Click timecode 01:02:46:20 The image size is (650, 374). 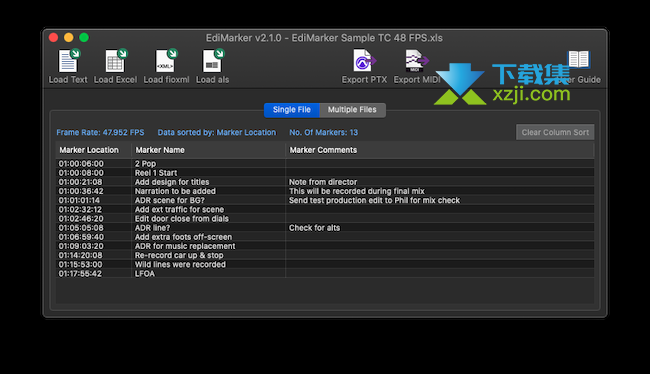81,219
